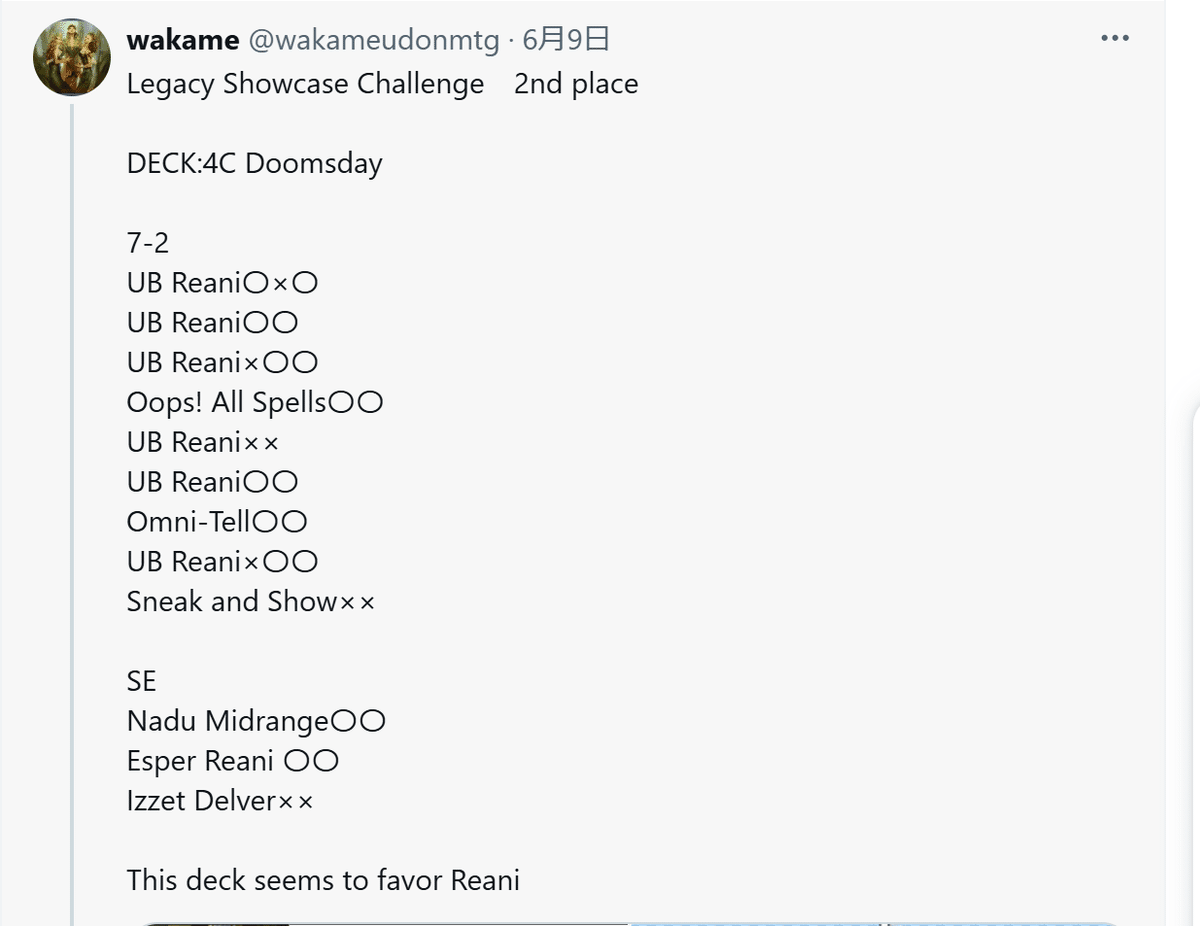Click the Izzet Delver result line
1200x926 pixels.
click(x=220, y=801)
